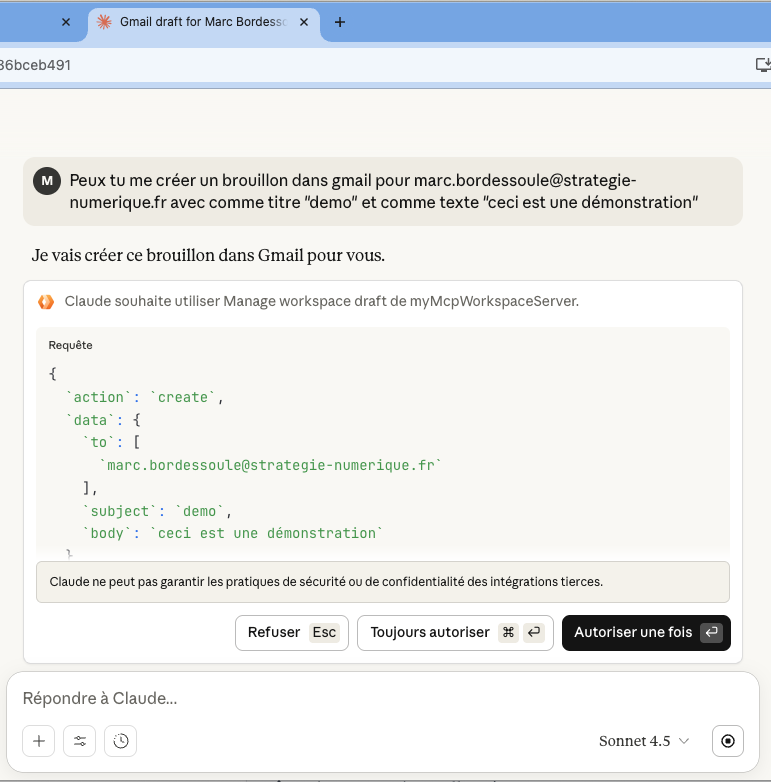
Task: Open the plus attachment menu
Action: 39,741
